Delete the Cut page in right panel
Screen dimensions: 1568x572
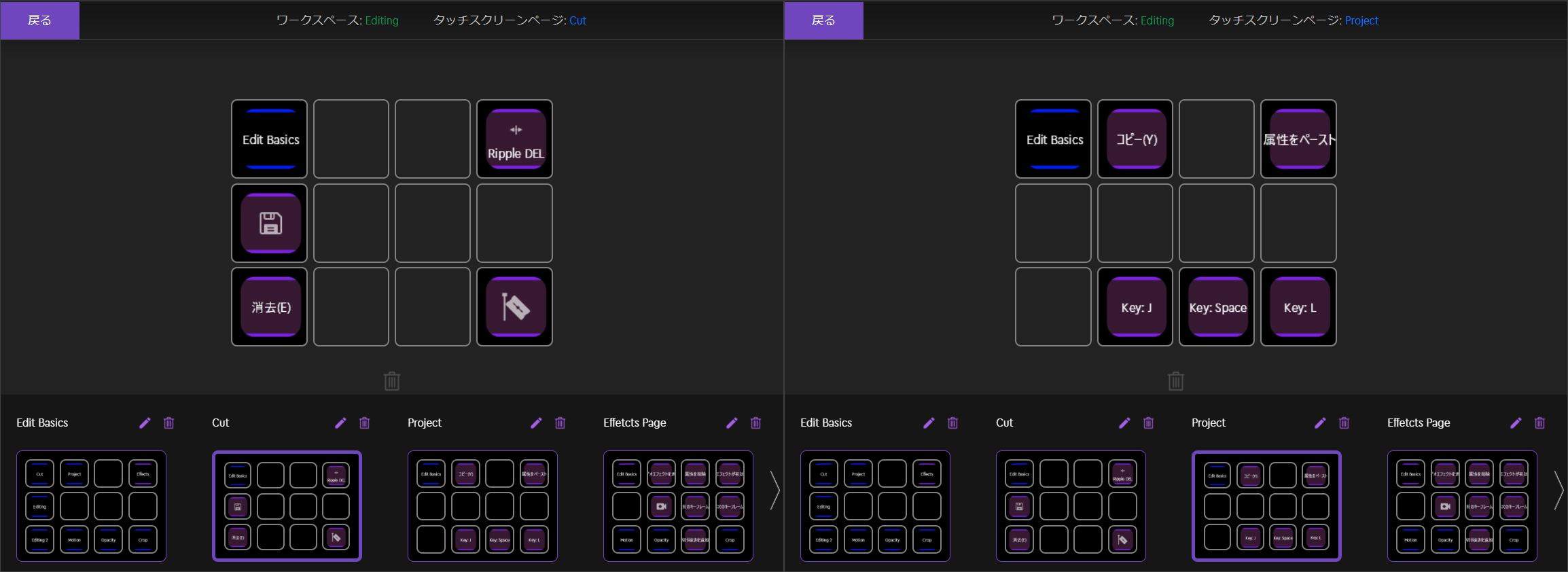click(x=1149, y=423)
